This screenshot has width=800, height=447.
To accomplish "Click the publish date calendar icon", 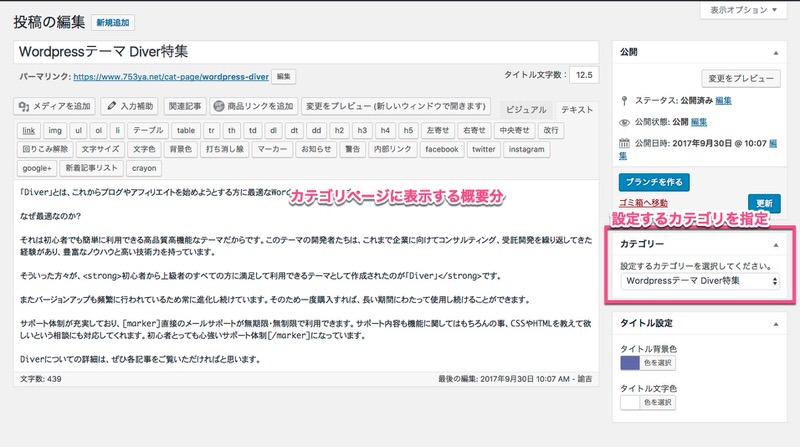I will pyautogui.click(x=624, y=143).
